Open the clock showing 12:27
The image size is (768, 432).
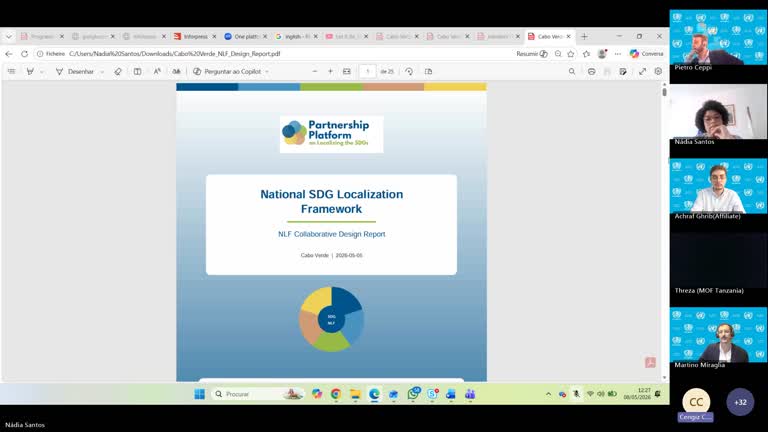(637, 394)
